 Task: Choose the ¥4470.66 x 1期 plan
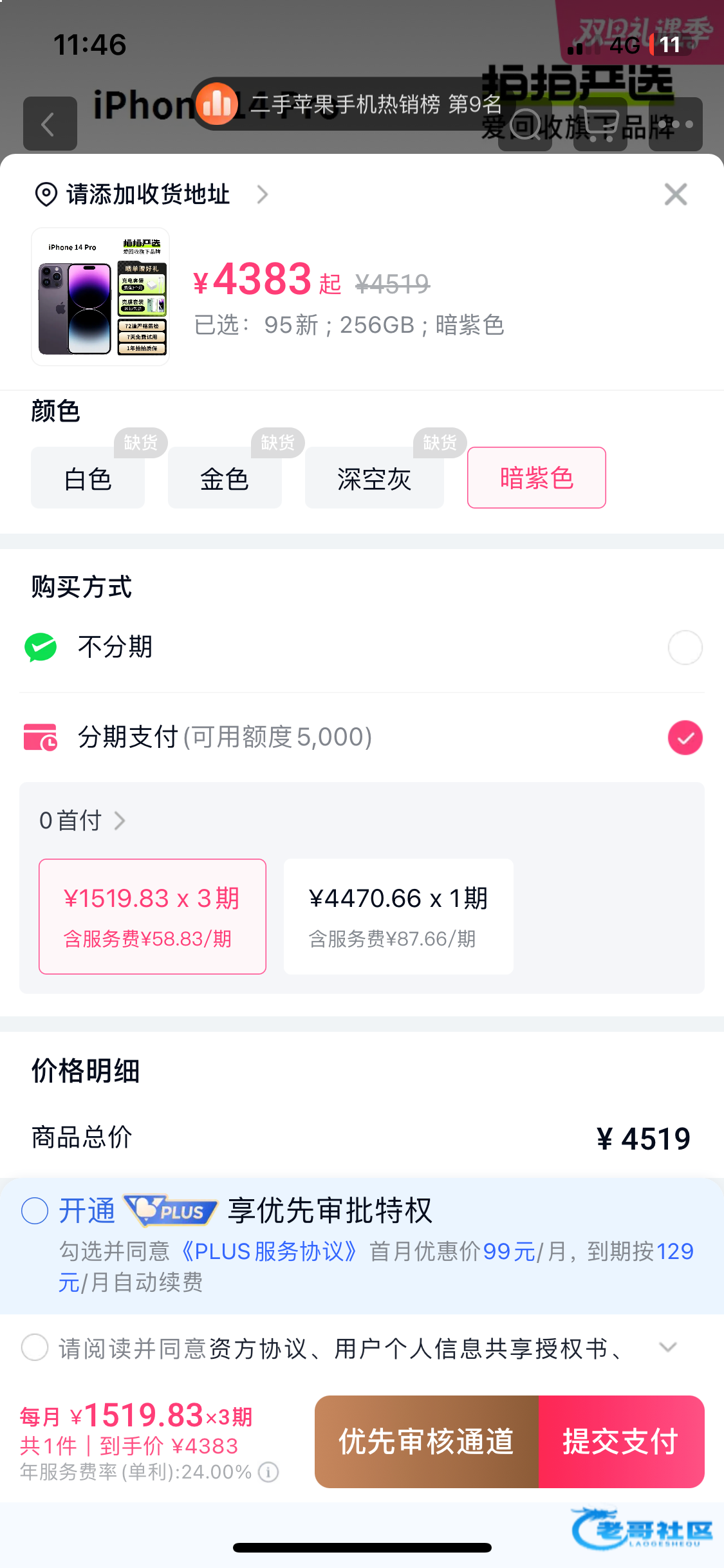[398, 916]
